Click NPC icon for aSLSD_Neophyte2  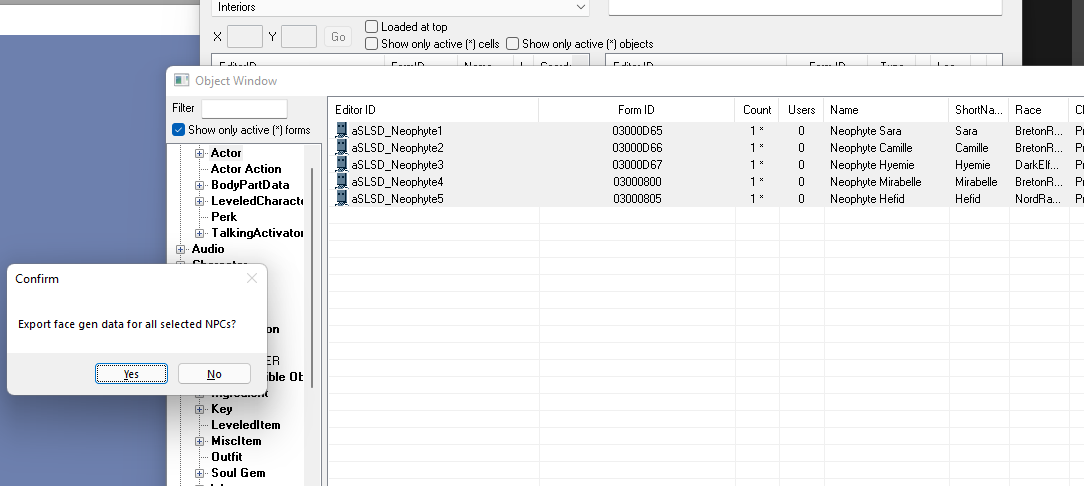(341, 147)
